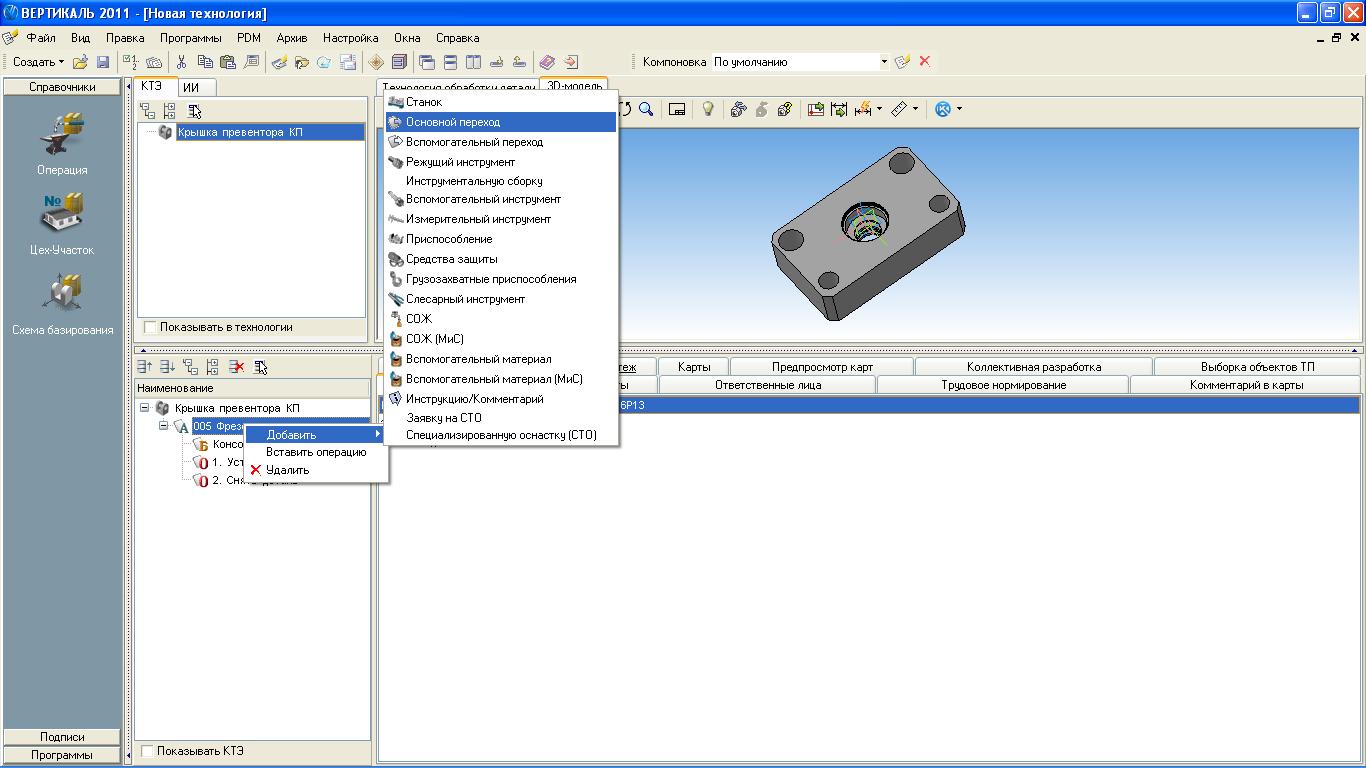This screenshot has height=768, width=1366.
Task: Collapse left sidebar with small arrow handle
Action: 128,87
